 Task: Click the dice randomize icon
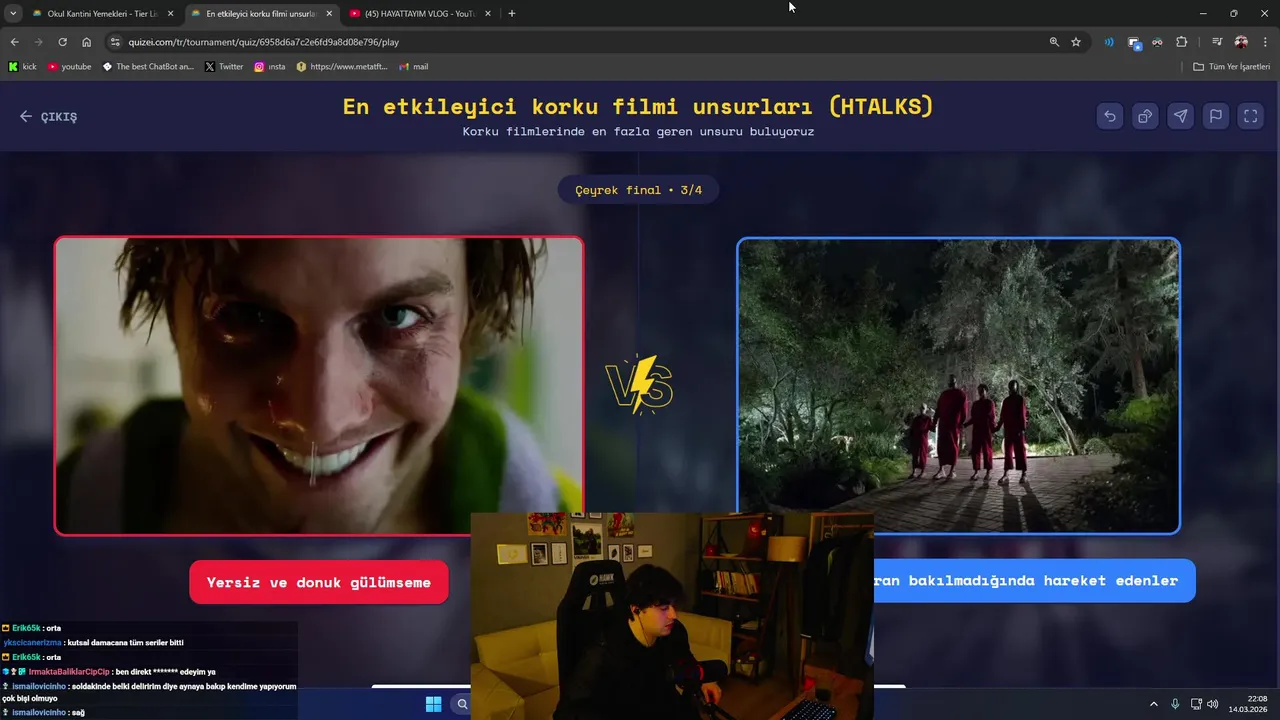1145,116
